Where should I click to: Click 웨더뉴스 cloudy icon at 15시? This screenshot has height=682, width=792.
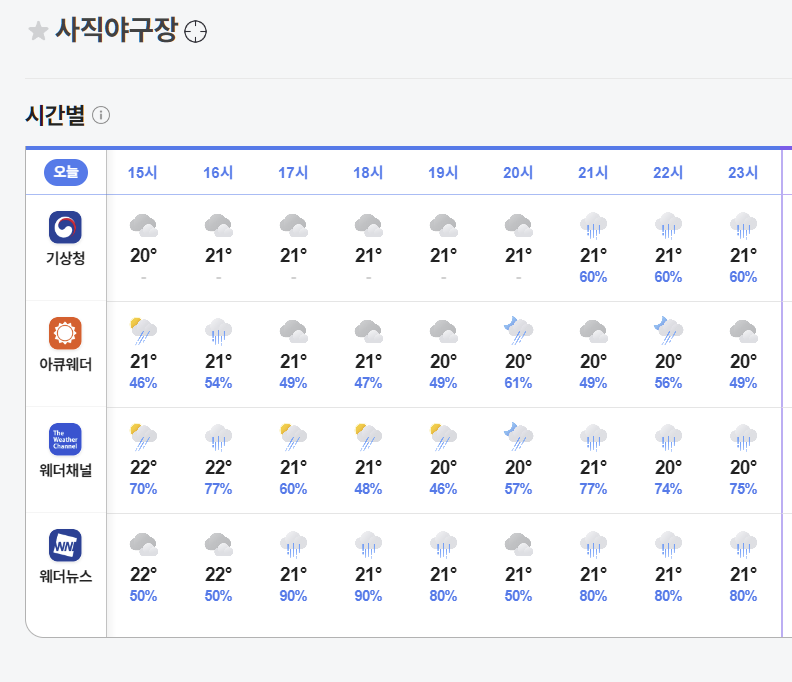(x=143, y=544)
